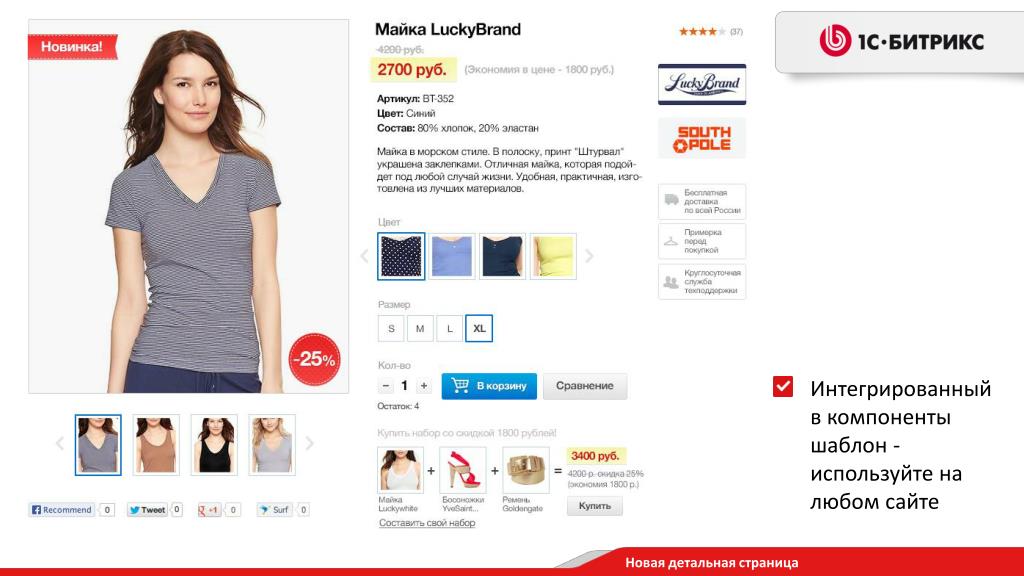Increase quantity with plus button
Image resolution: width=1024 pixels, height=576 pixels.
424,386
